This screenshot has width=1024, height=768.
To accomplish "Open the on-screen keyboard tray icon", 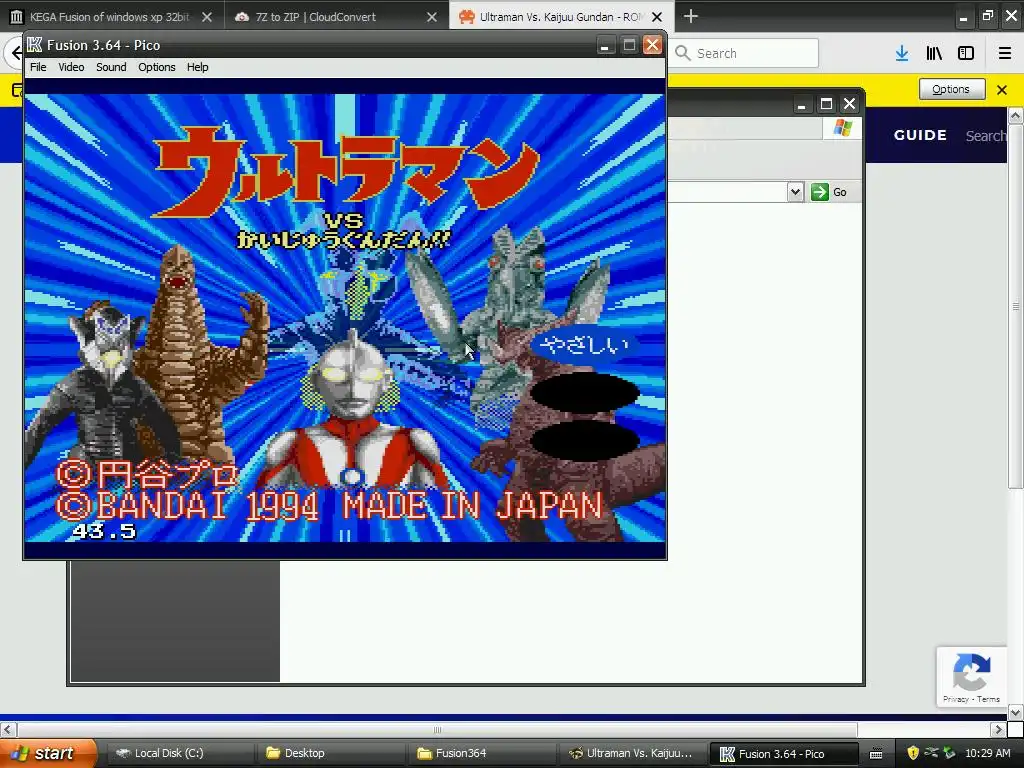I will click(x=876, y=754).
